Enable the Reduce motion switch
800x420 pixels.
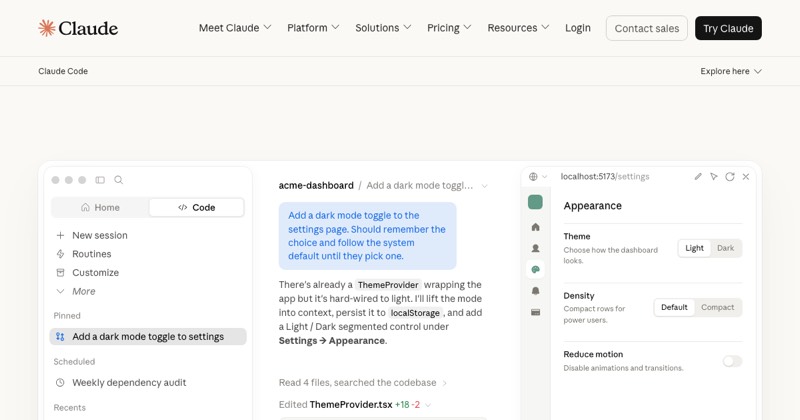[x=732, y=361]
